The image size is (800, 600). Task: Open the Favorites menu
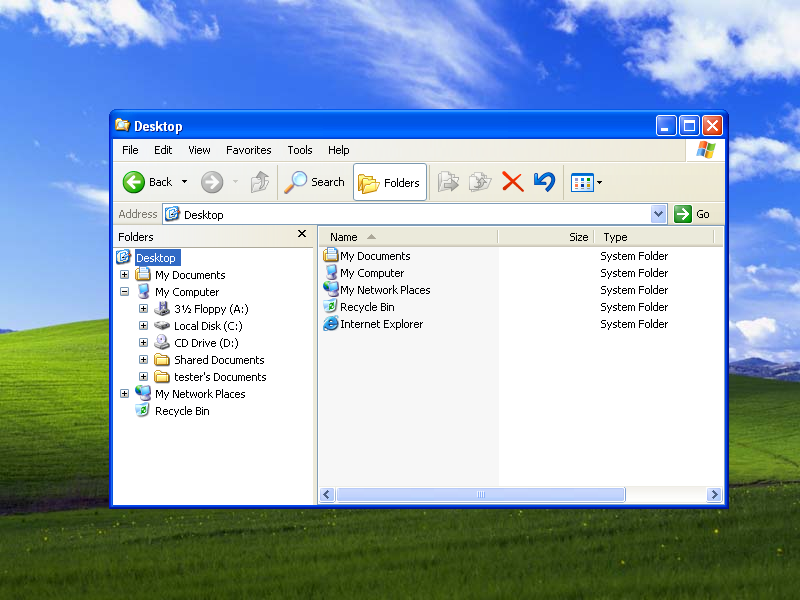[248, 150]
